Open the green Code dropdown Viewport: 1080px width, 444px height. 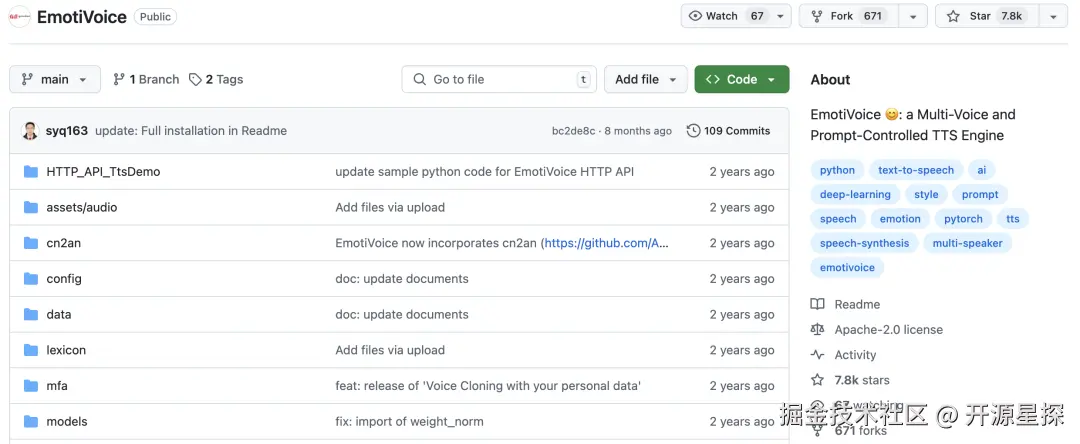(741, 80)
